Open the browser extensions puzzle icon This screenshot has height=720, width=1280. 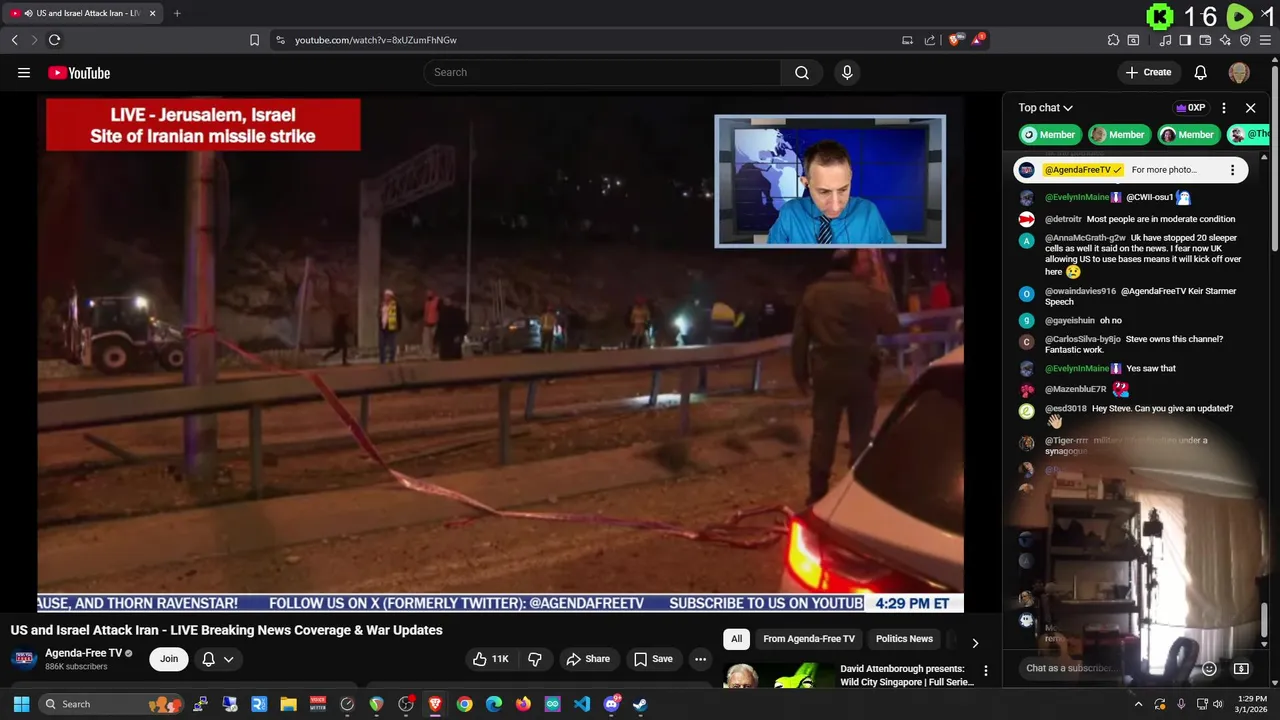point(1113,40)
